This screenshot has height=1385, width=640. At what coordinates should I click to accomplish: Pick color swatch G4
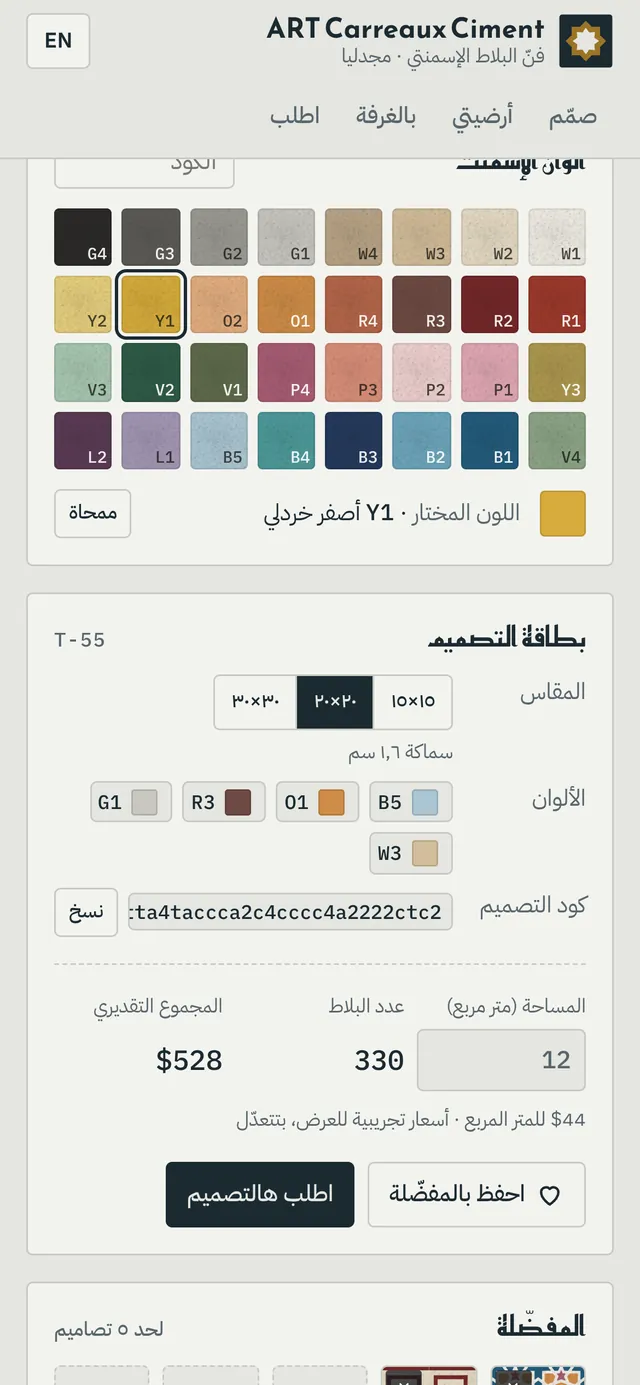tap(83, 237)
